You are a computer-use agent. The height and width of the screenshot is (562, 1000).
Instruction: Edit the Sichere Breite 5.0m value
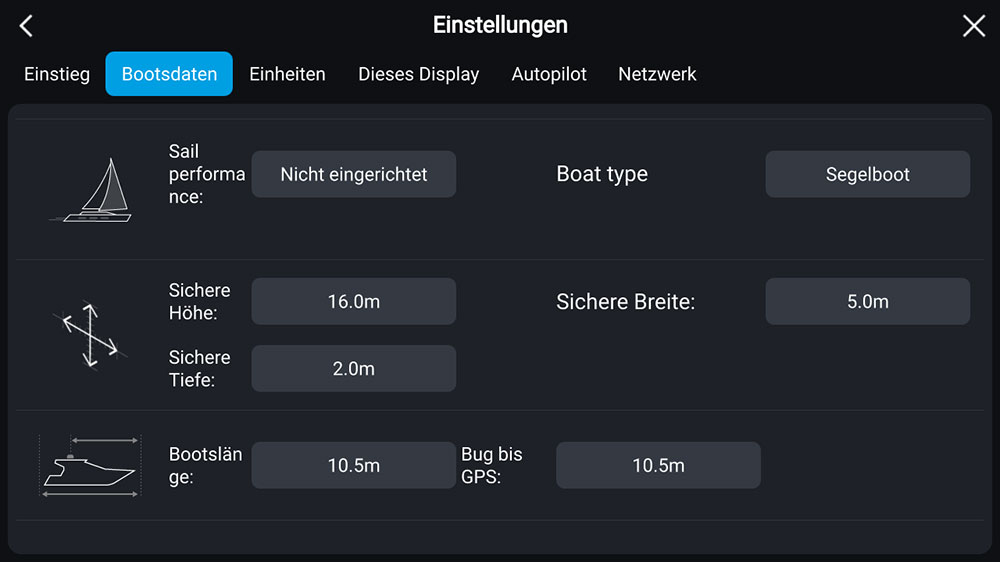point(867,301)
